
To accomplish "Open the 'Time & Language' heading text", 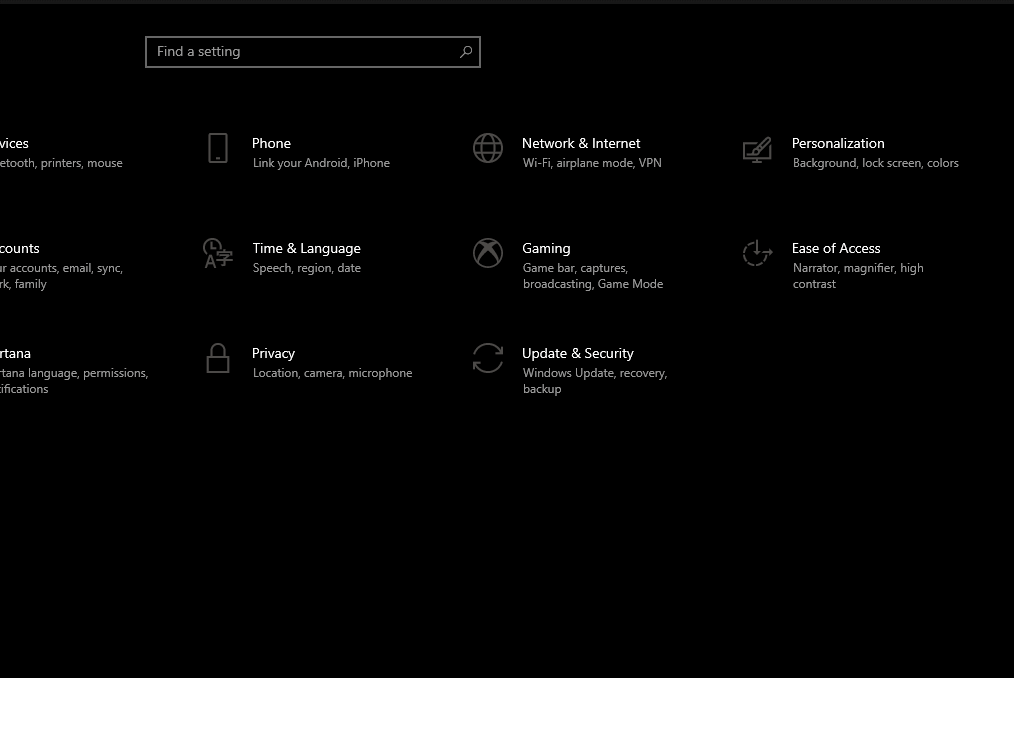I will (x=306, y=248).
